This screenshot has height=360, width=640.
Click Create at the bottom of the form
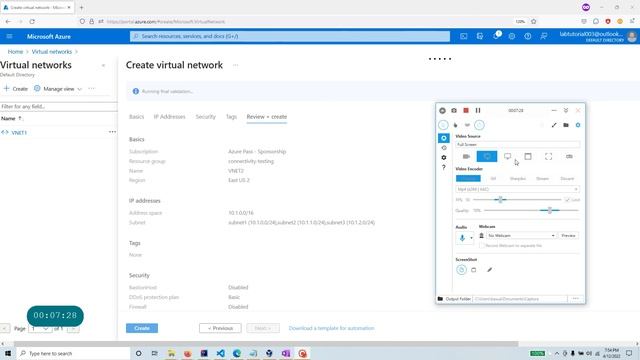point(142,328)
